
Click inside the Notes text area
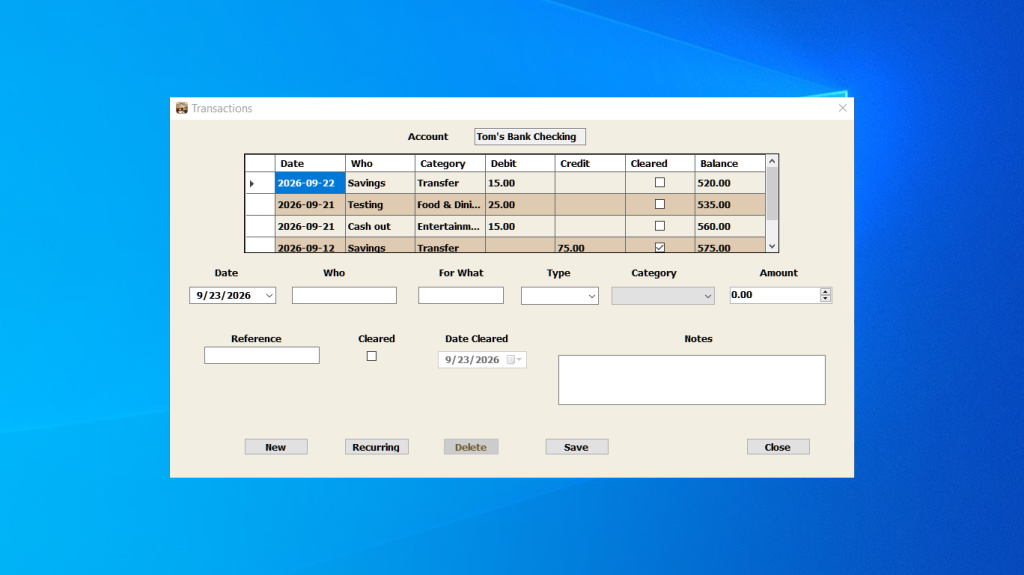[x=692, y=380]
